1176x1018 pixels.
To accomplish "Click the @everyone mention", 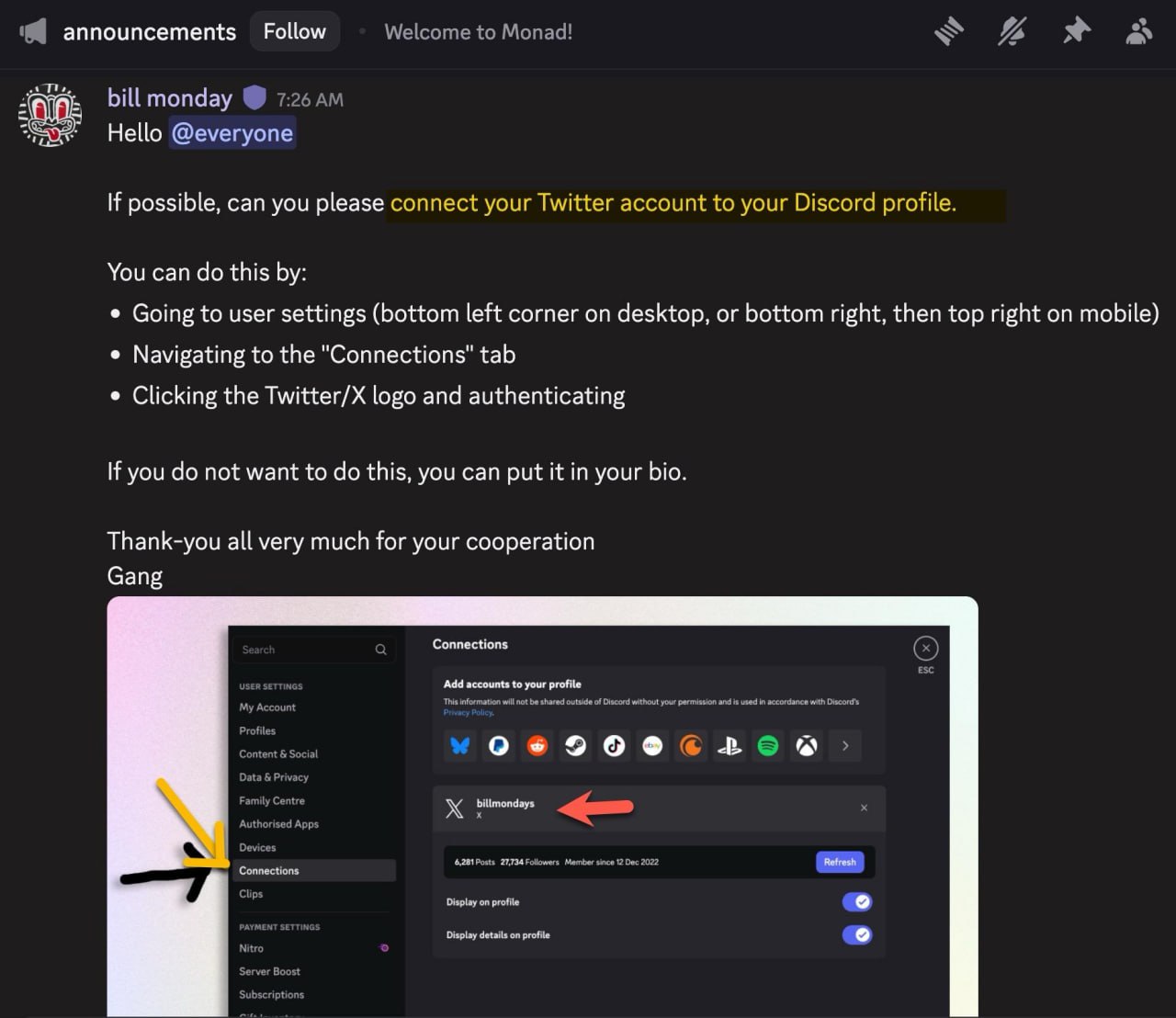I will [232, 133].
